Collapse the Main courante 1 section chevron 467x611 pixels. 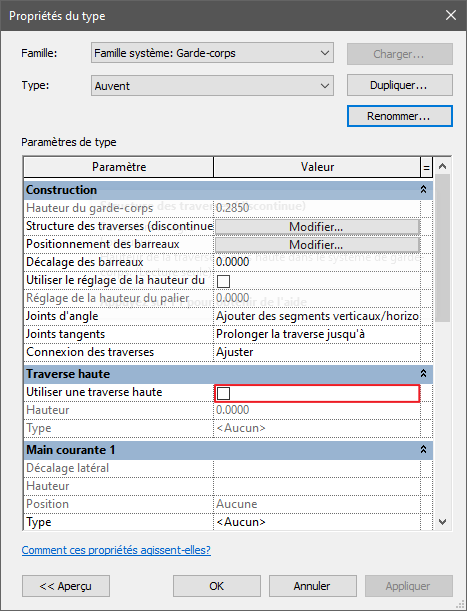423,450
